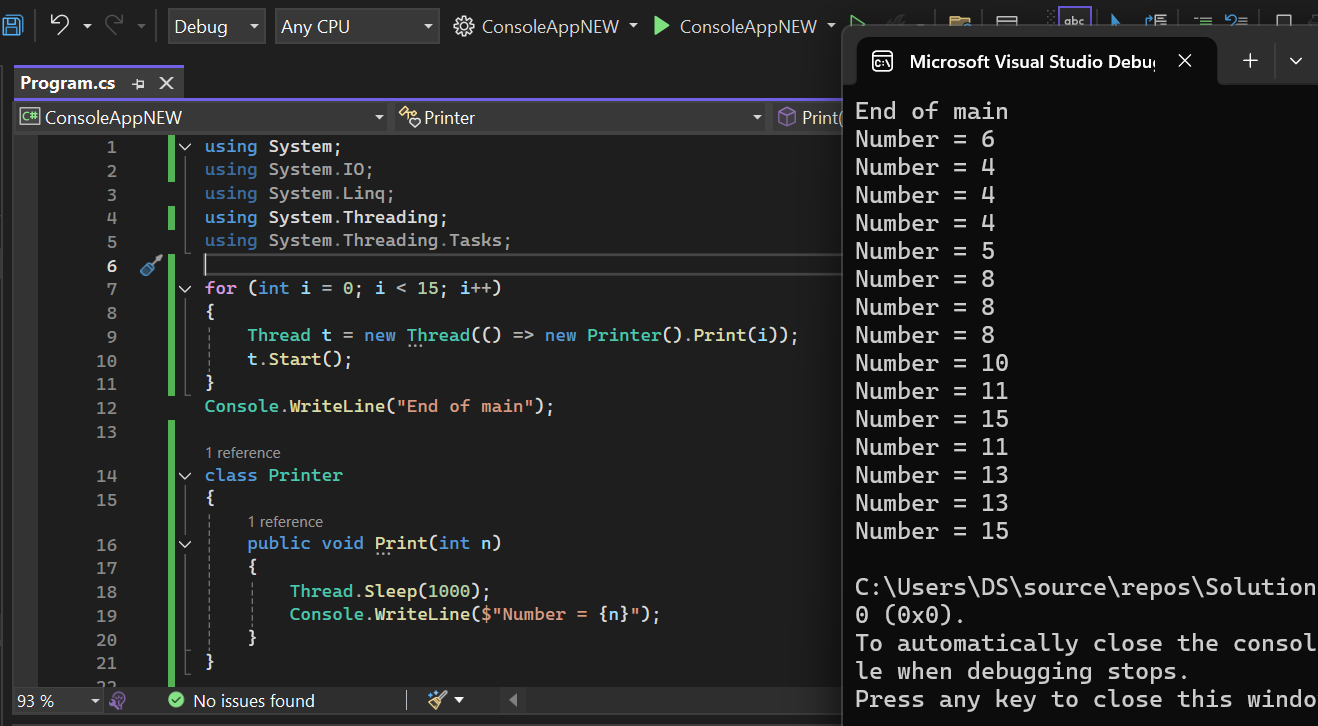Run code cleanup with the broom icon

pos(438,700)
